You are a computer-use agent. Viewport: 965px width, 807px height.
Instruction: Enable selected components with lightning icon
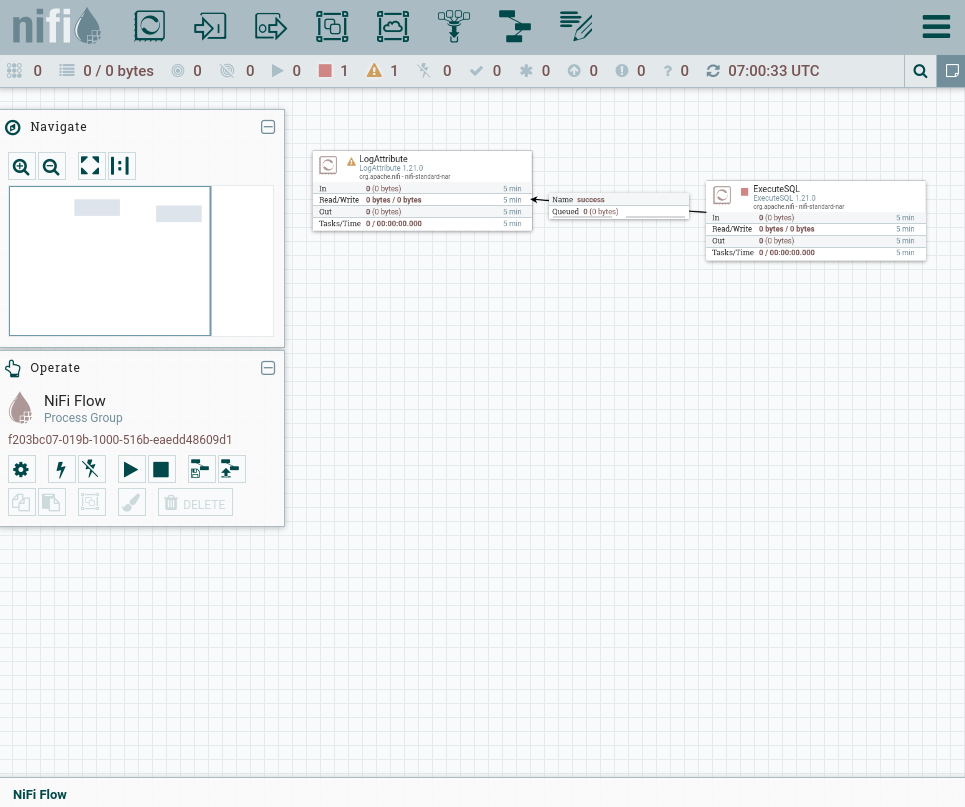click(61, 470)
